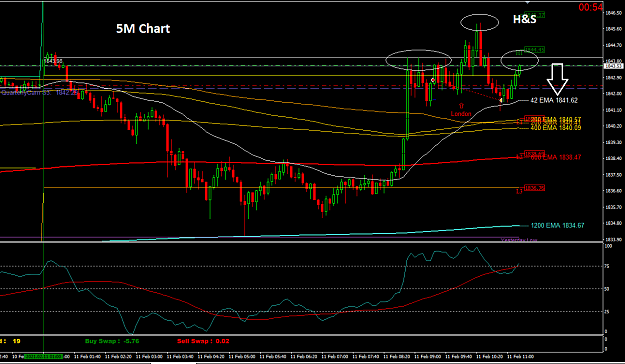Click the 1200 EMA 1834.67 label
This screenshot has height=364, width=625.
tap(557, 226)
